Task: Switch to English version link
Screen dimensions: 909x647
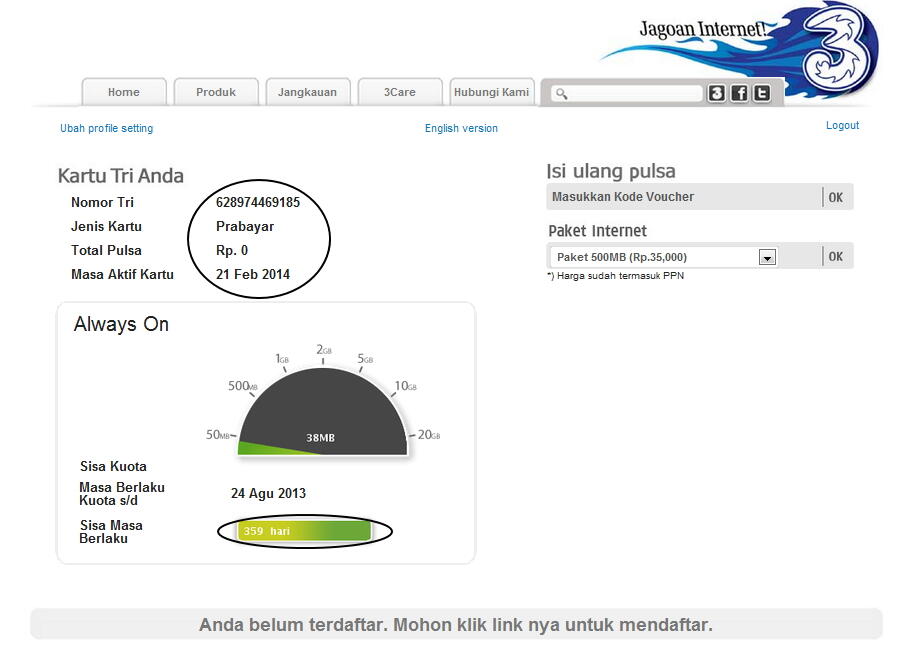Action: click(461, 128)
